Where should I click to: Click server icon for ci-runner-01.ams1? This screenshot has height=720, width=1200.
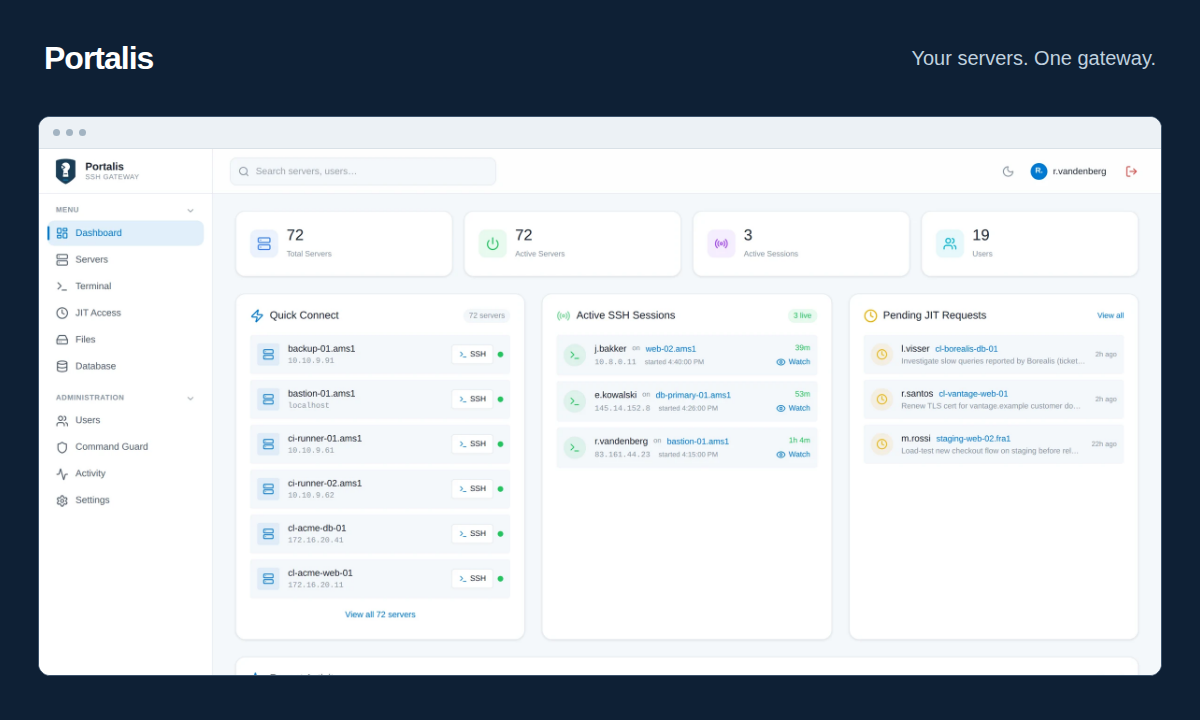[x=268, y=444]
